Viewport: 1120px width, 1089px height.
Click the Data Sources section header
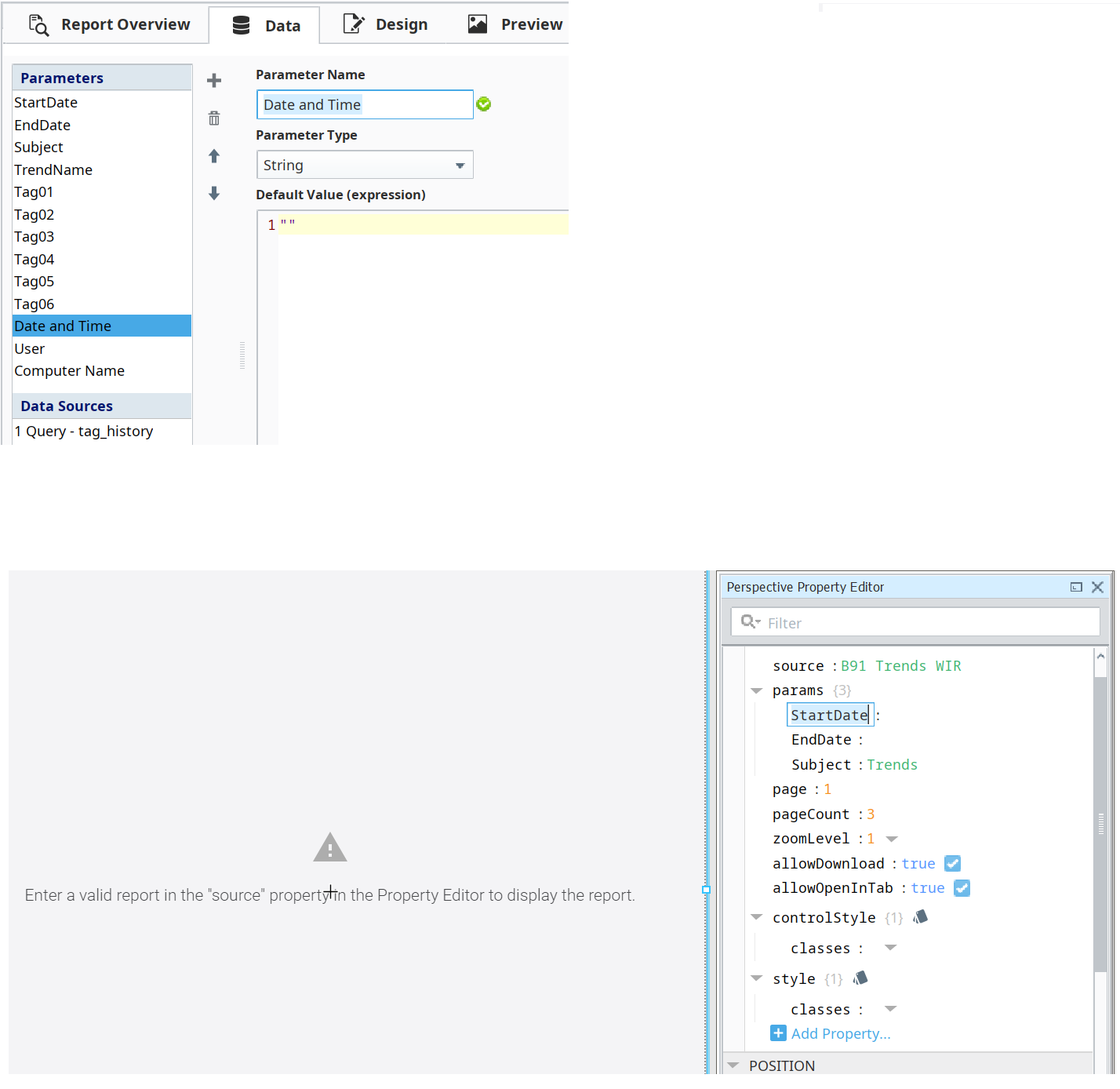pyautogui.click(x=102, y=406)
